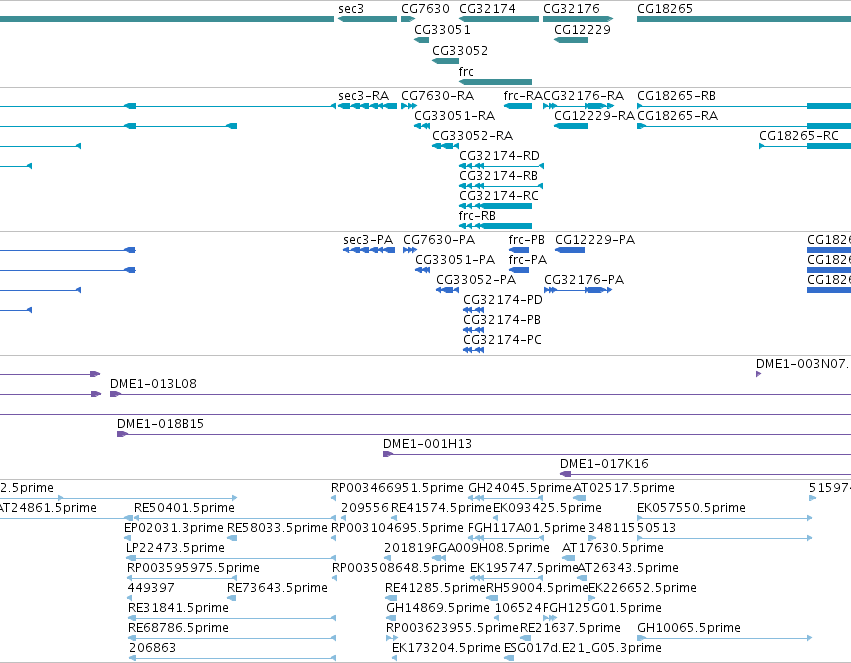Click EST EK057550.5prime
This screenshot has width=851, height=663.
point(725,518)
